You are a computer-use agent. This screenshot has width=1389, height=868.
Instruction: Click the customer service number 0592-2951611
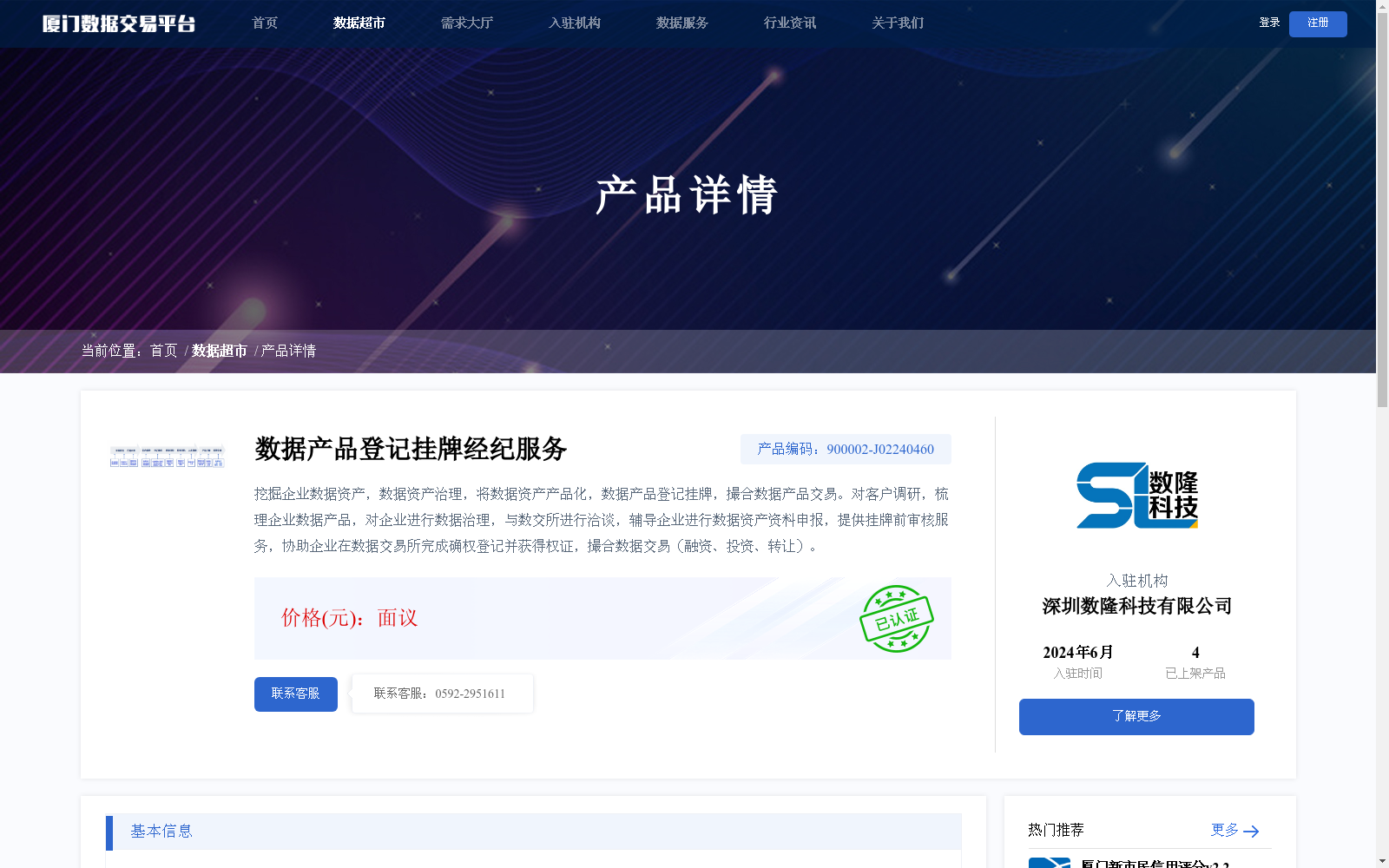tap(470, 694)
